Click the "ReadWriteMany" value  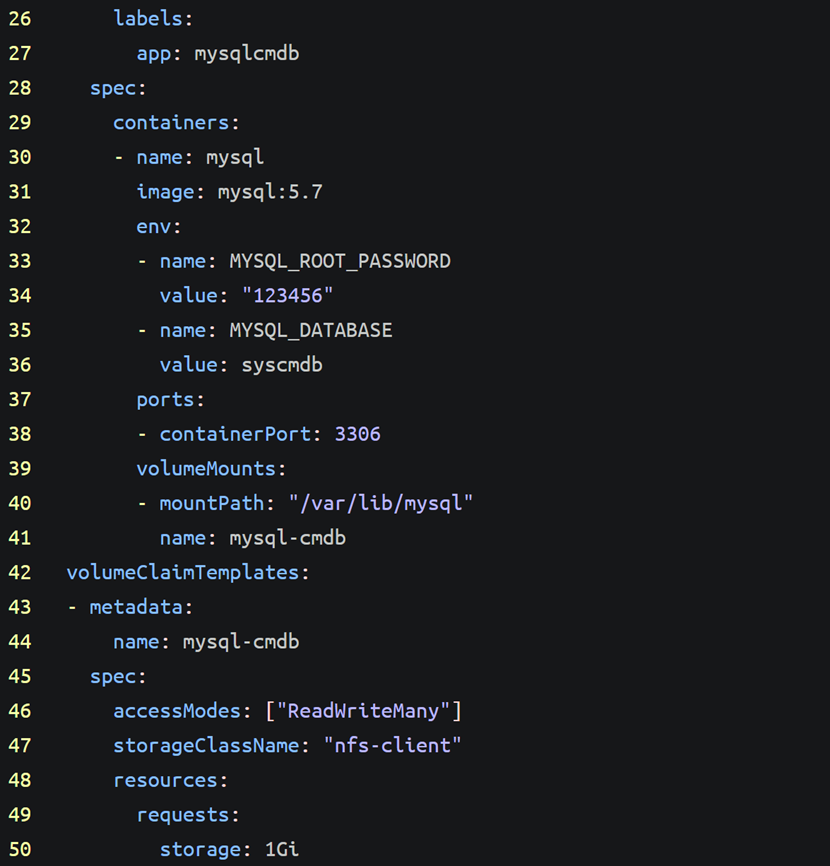[x=364, y=711]
